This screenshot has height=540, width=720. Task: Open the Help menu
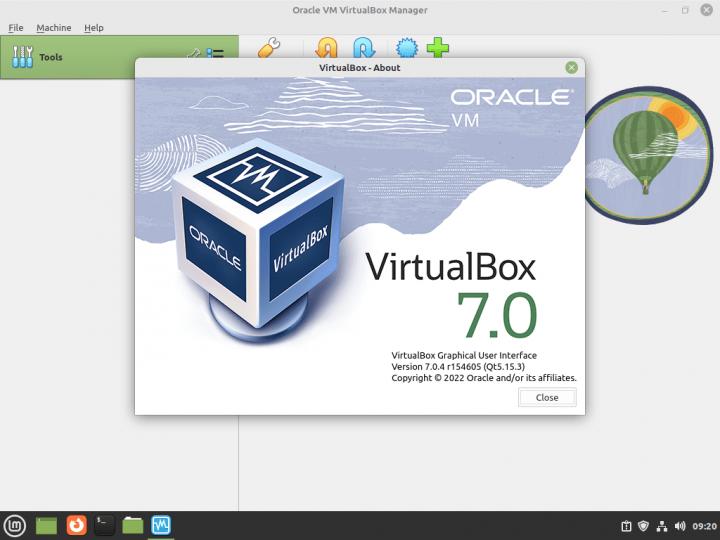pos(93,28)
